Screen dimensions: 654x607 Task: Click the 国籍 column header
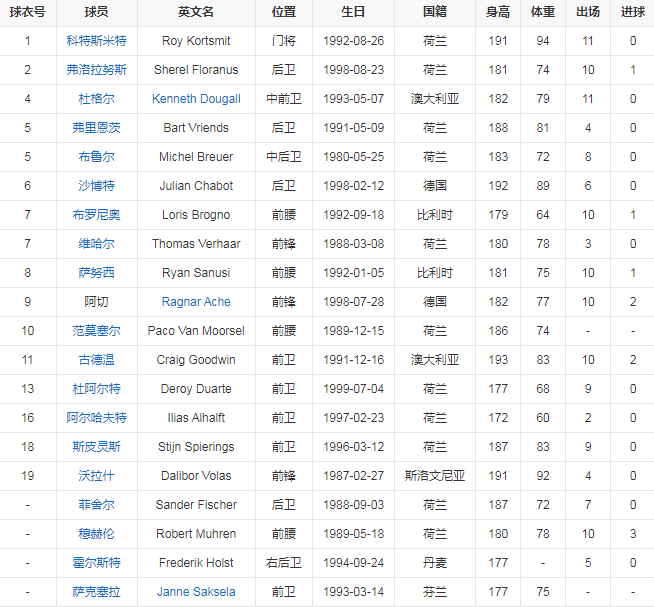435,12
